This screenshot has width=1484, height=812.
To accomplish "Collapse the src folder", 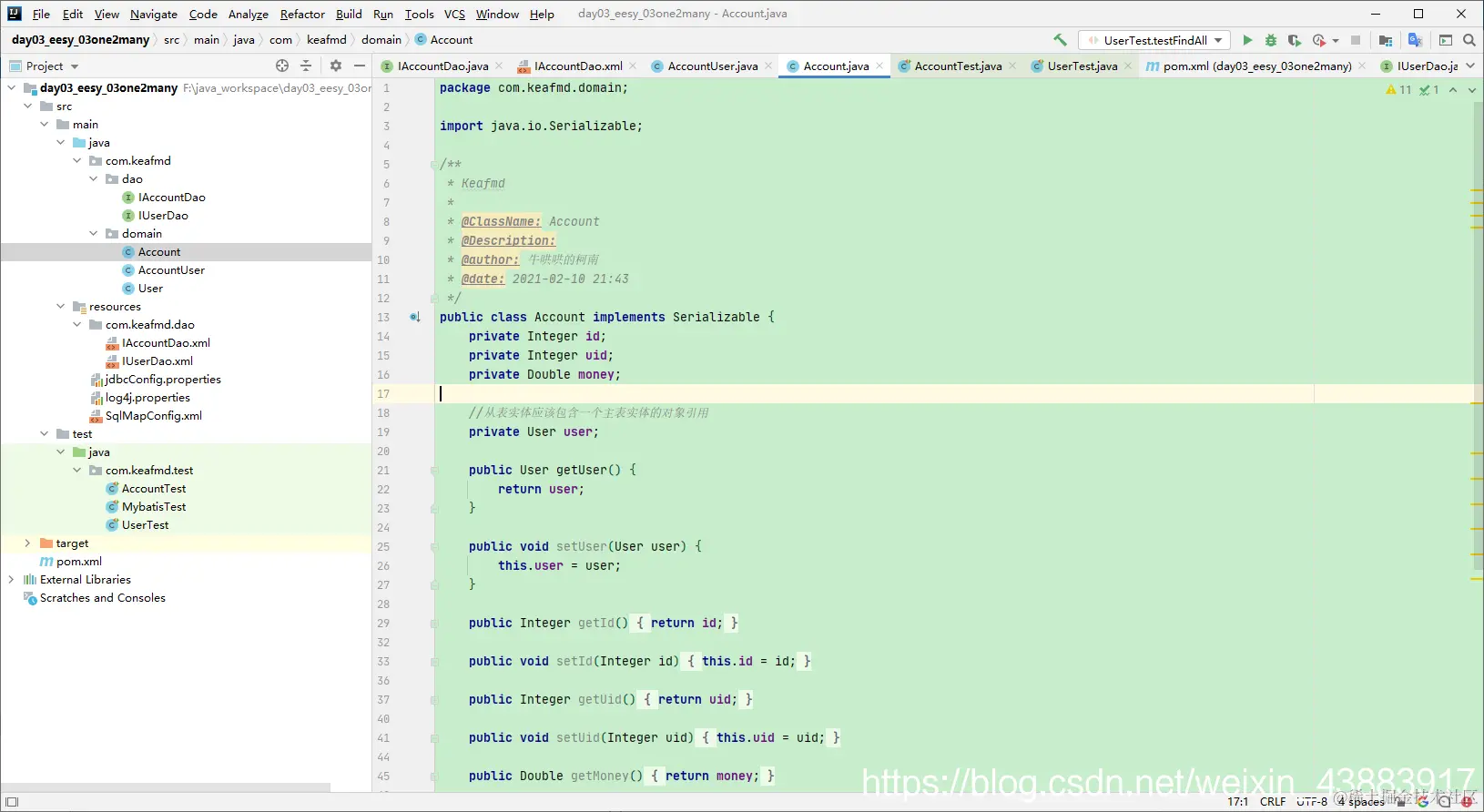I will tap(27, 107).
